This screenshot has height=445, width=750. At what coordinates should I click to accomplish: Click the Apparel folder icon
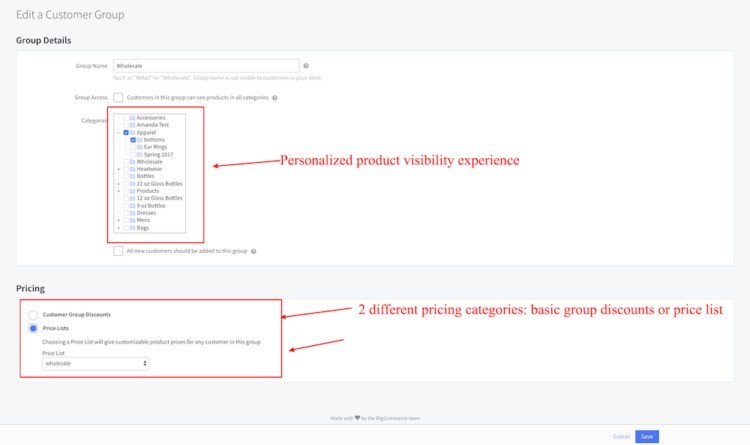coord(132,132)
